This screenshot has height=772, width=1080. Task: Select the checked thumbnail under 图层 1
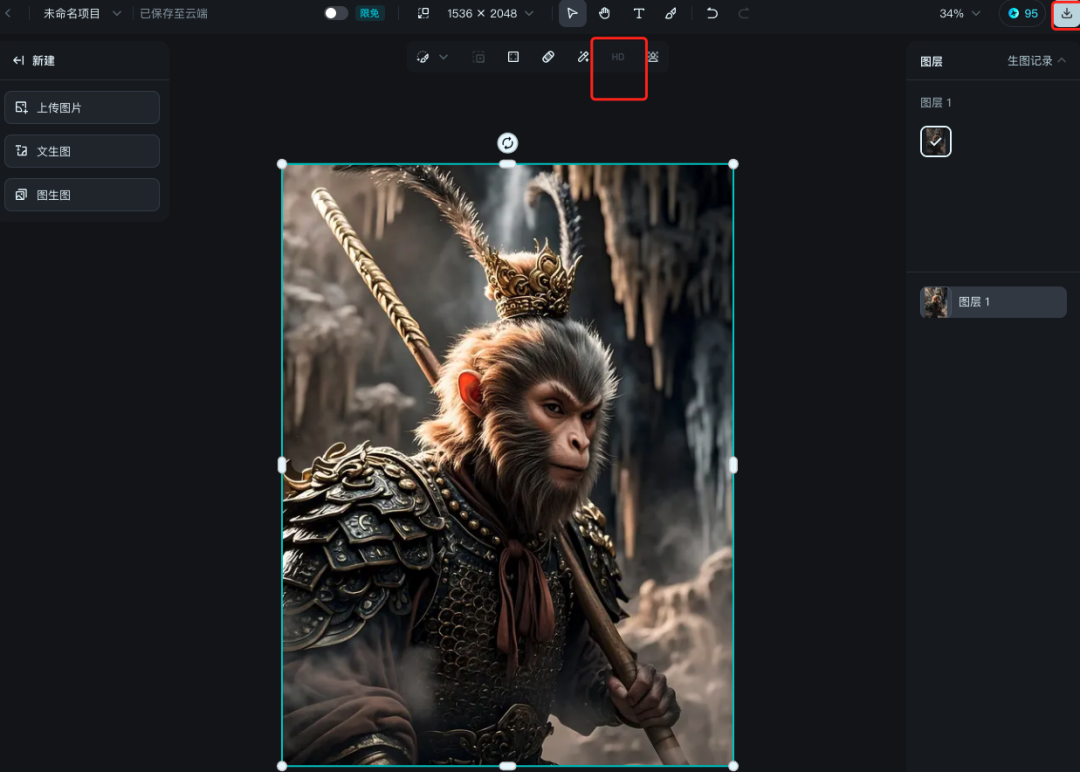(935, 141)
